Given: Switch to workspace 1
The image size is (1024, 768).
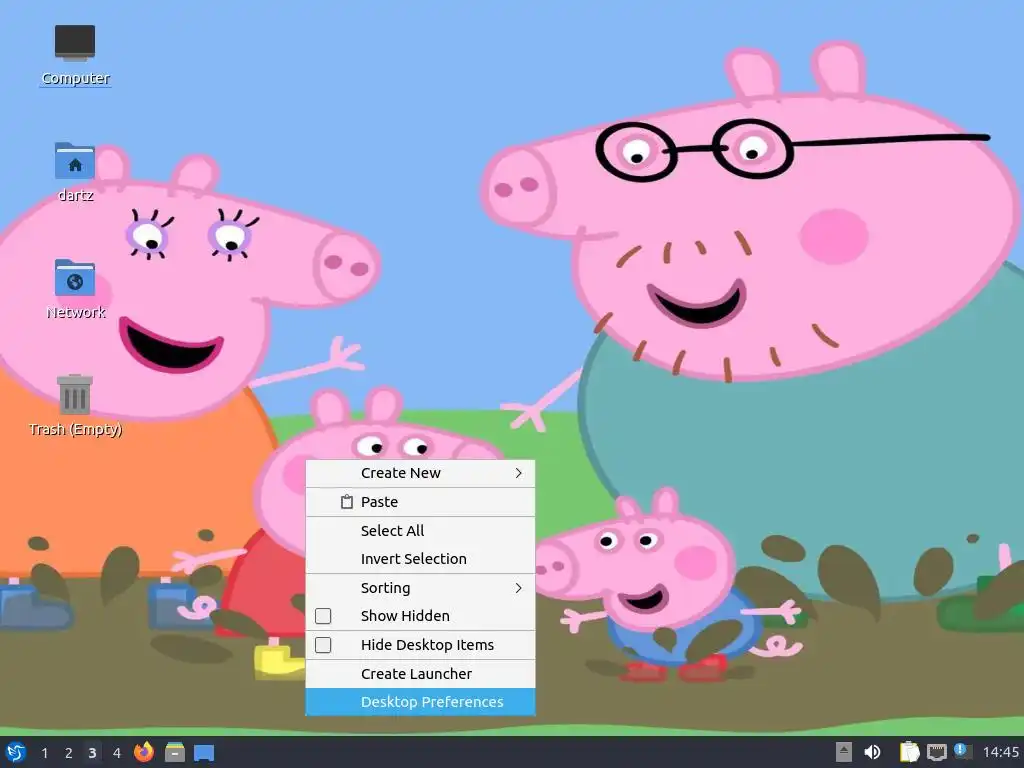Looking at the screenshot, I should 44,753.
